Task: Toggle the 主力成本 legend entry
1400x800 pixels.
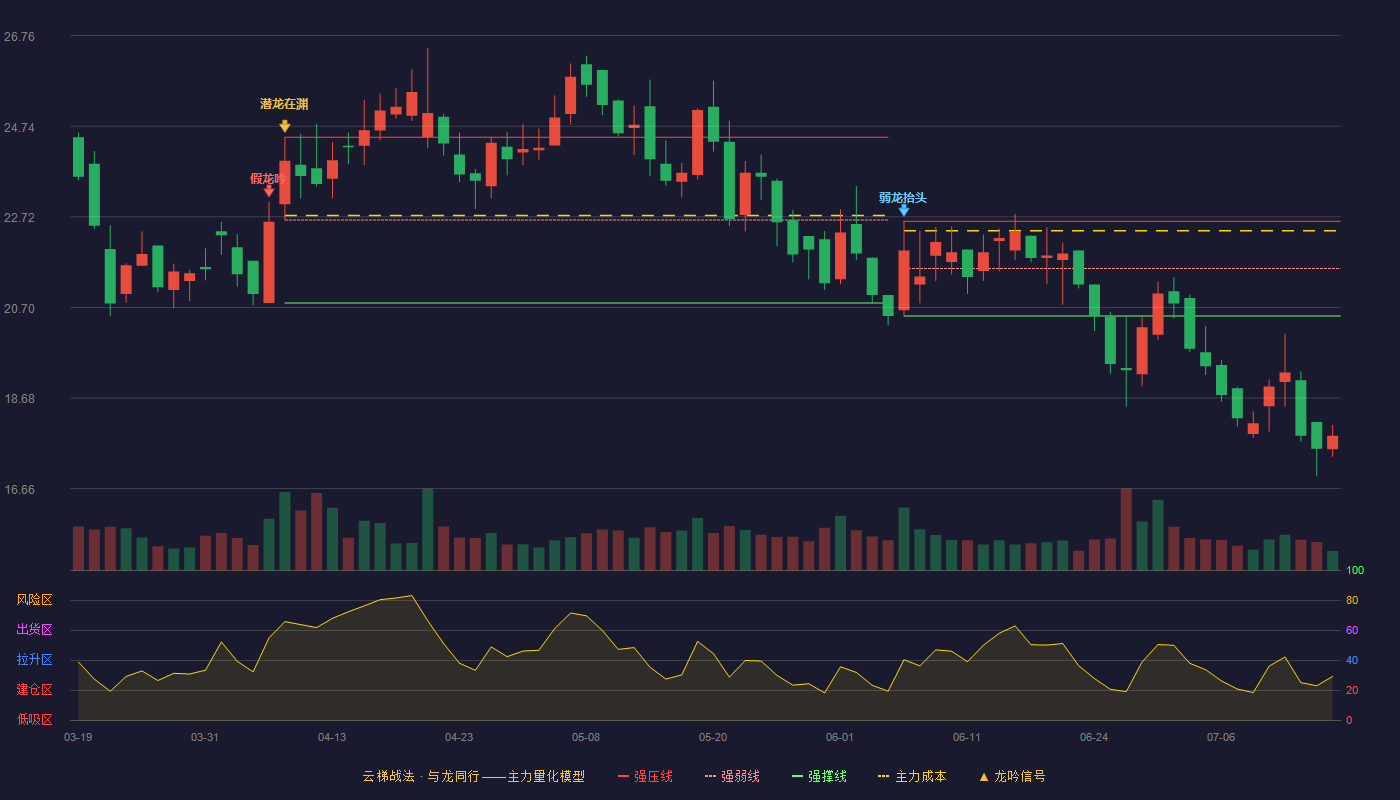Action: coord(912,776)
